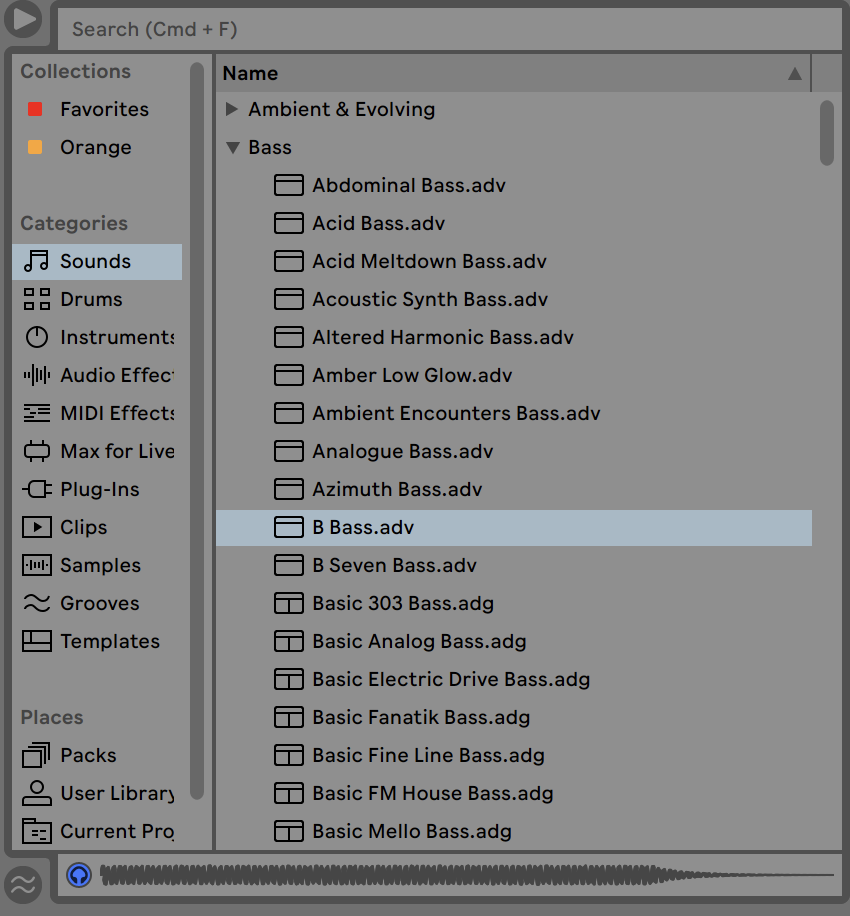Click the Drums category grid icon
This screenshot has width=850, height=916.
[36, 299]
